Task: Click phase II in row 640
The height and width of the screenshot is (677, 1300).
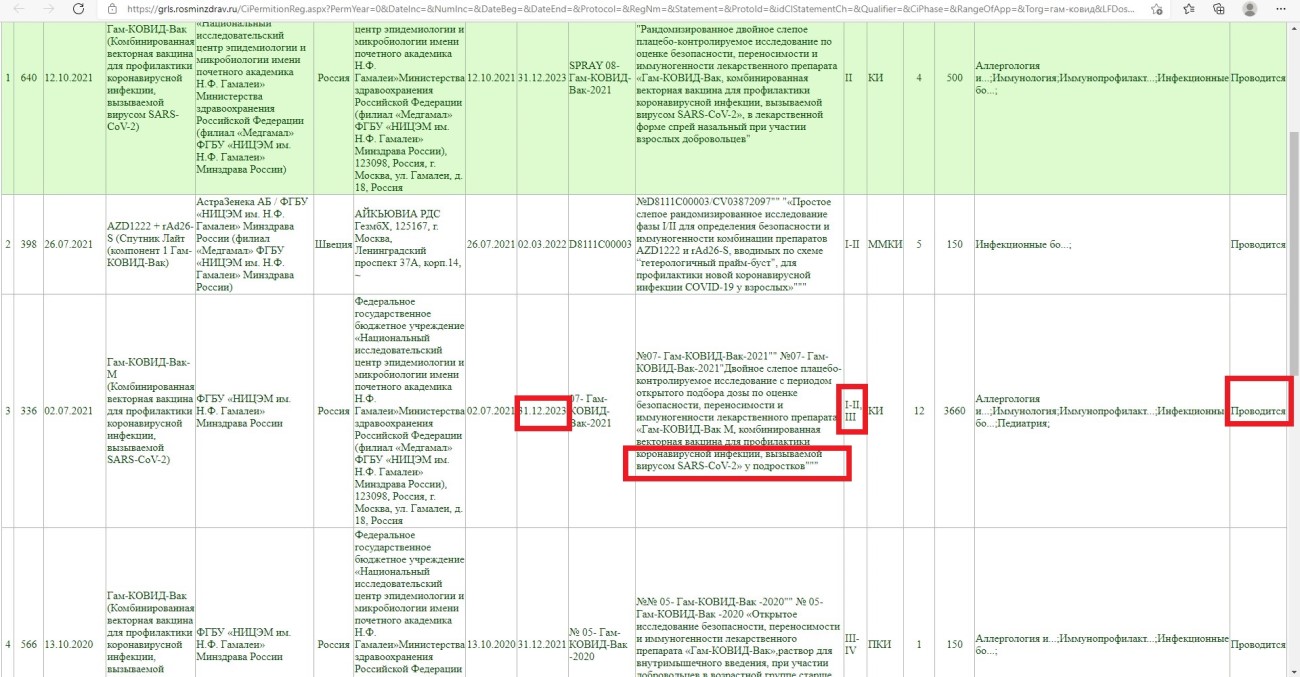Action: coord(849,77)
